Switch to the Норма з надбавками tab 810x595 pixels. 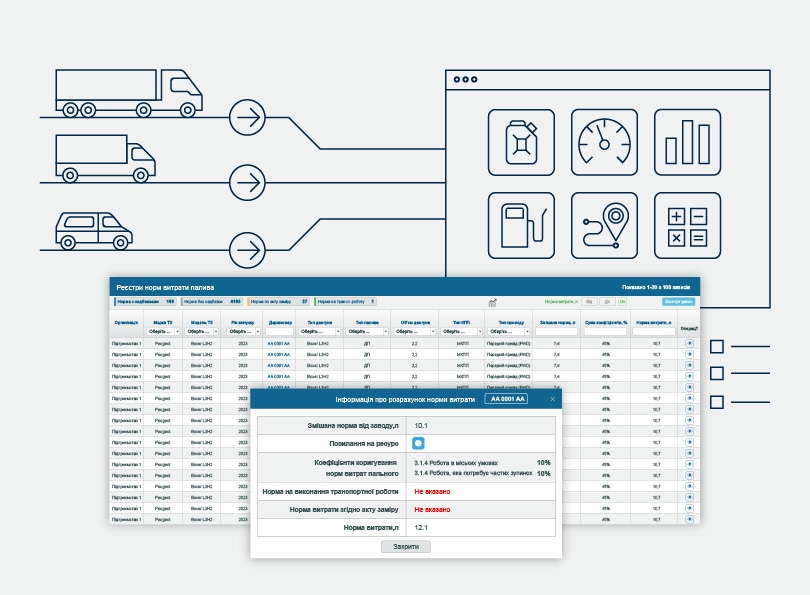point(146,301)
